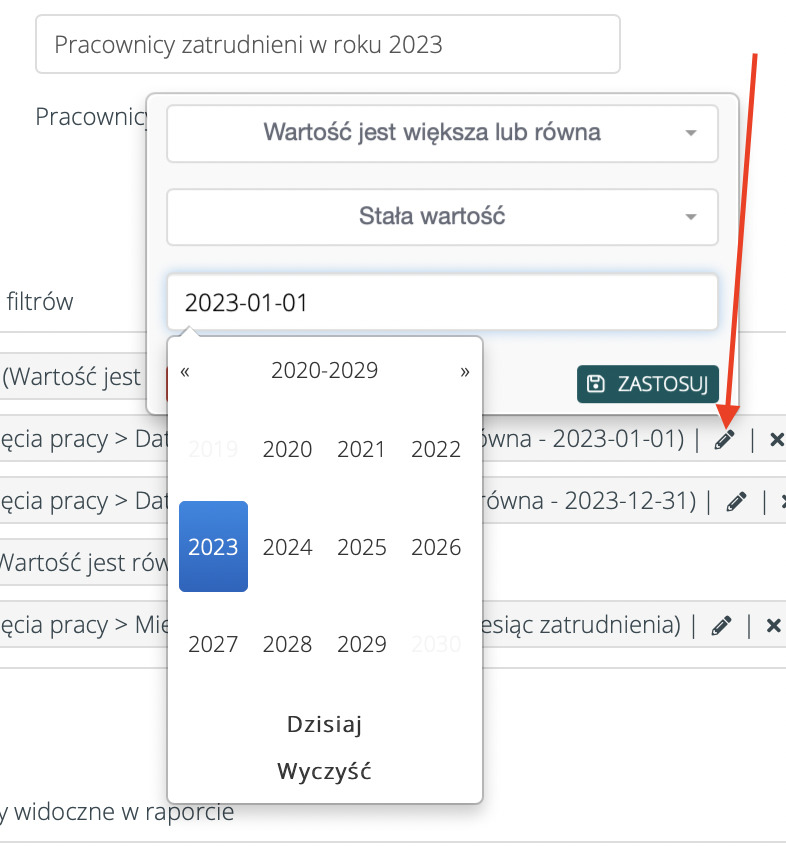Go to the next decade in the date picker
The width and height of the screenshot is (786, 848).
[x=464, y=371]
